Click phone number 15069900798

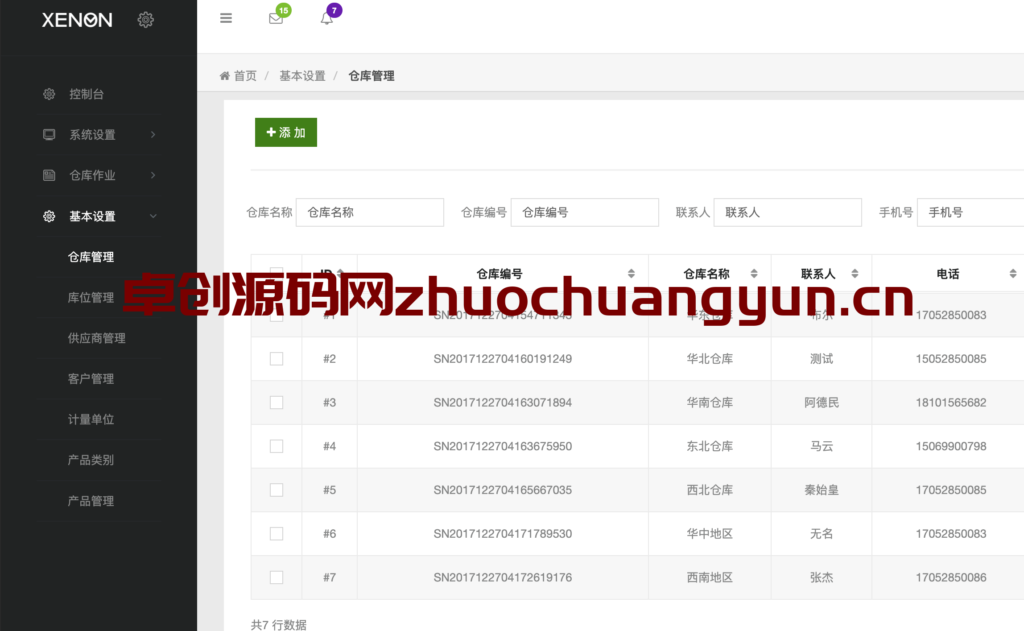click(x=951, y=446)
